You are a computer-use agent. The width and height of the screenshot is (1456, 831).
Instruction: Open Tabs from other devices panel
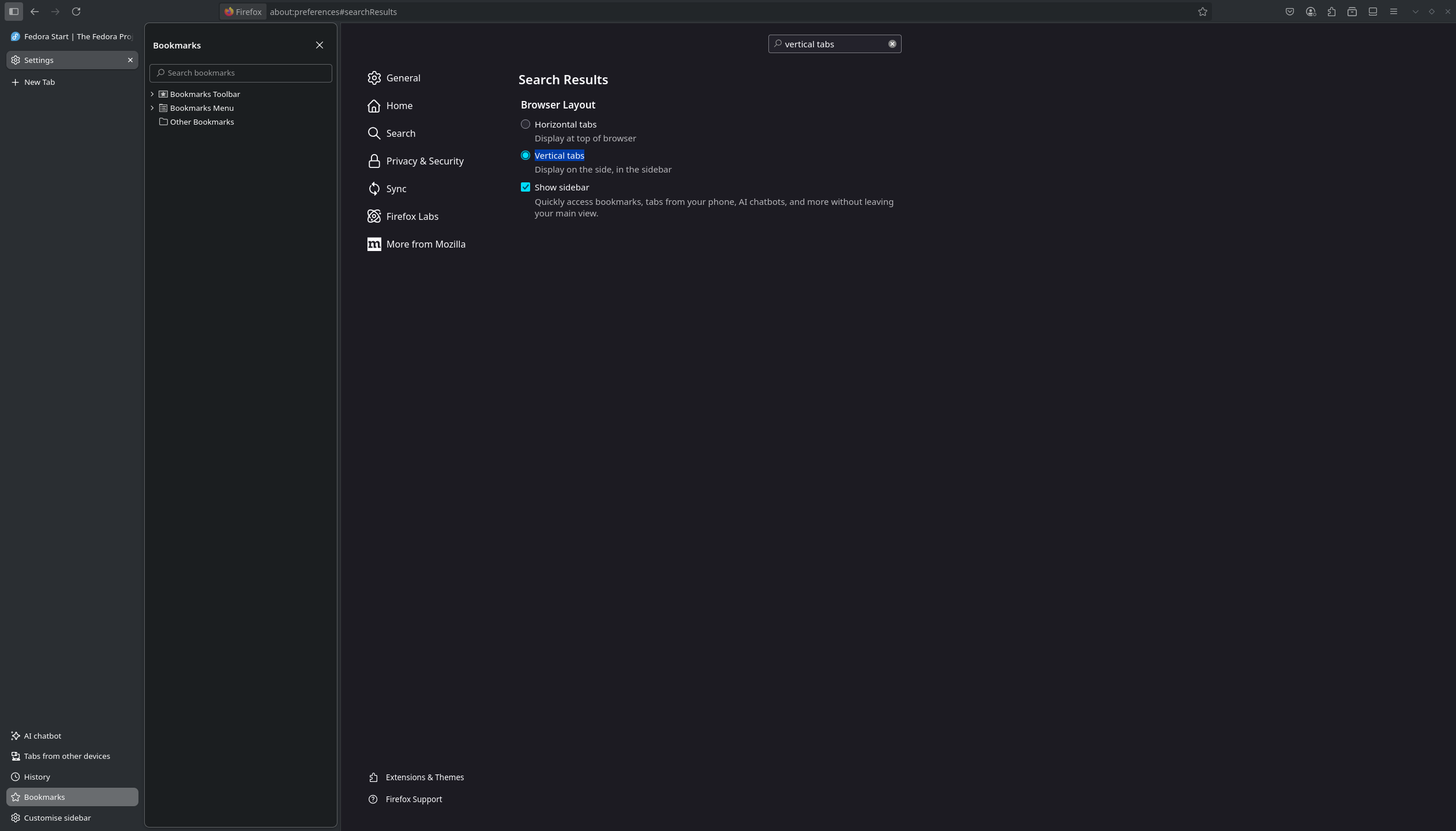click(x=66, y=756)
